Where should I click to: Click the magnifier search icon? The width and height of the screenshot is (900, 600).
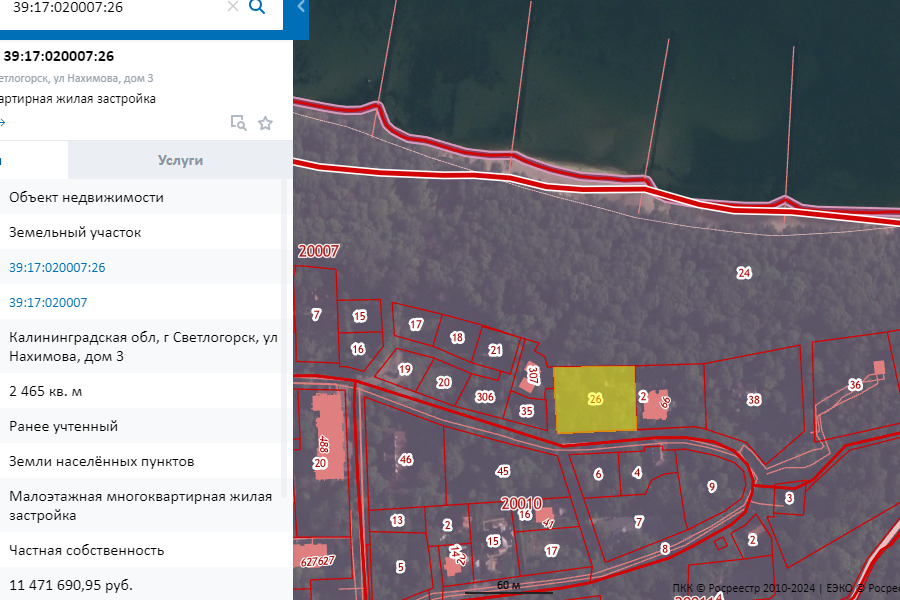[257, 7]
